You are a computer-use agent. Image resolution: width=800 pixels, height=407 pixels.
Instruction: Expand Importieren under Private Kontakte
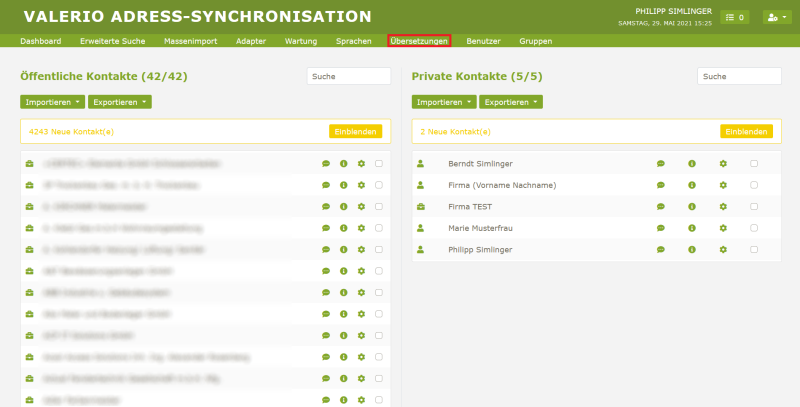click(444, 102)
